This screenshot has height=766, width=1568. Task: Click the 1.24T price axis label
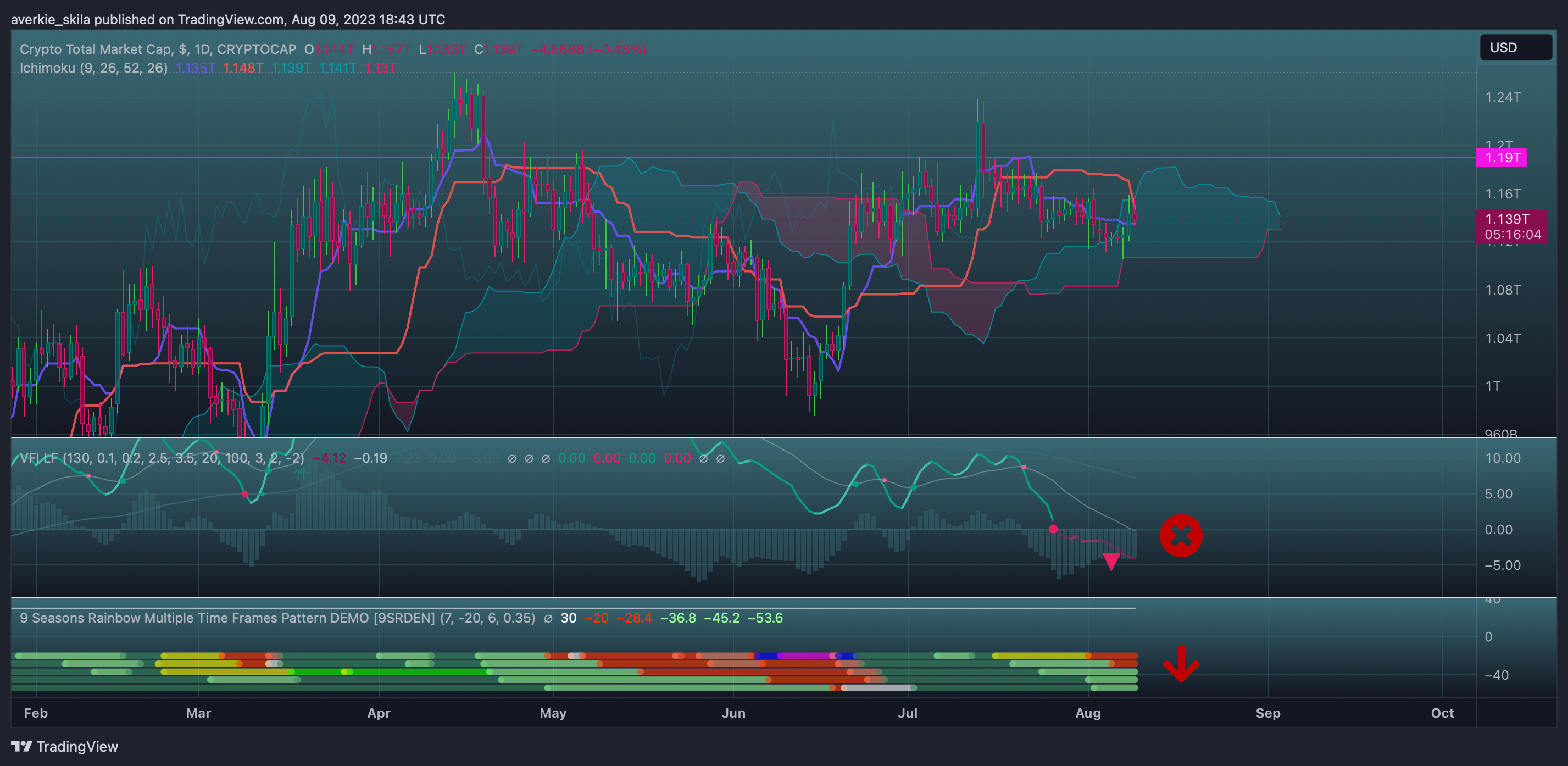(1503, 97)
